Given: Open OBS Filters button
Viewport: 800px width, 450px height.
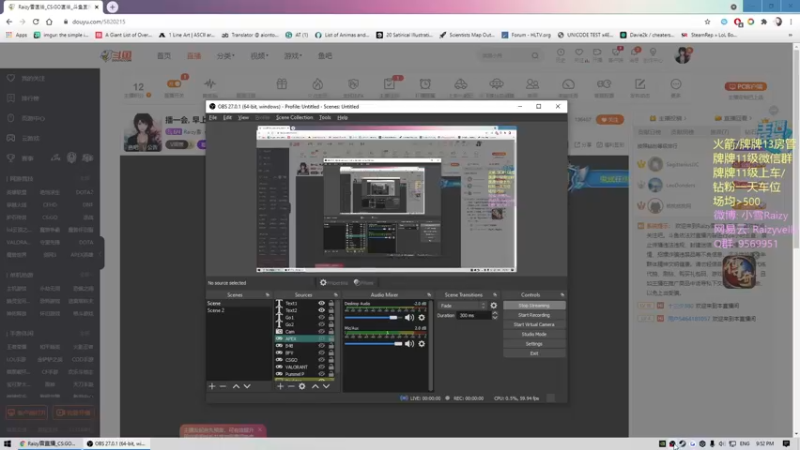Looking at the screenshot, I should (x=364, y=283).
